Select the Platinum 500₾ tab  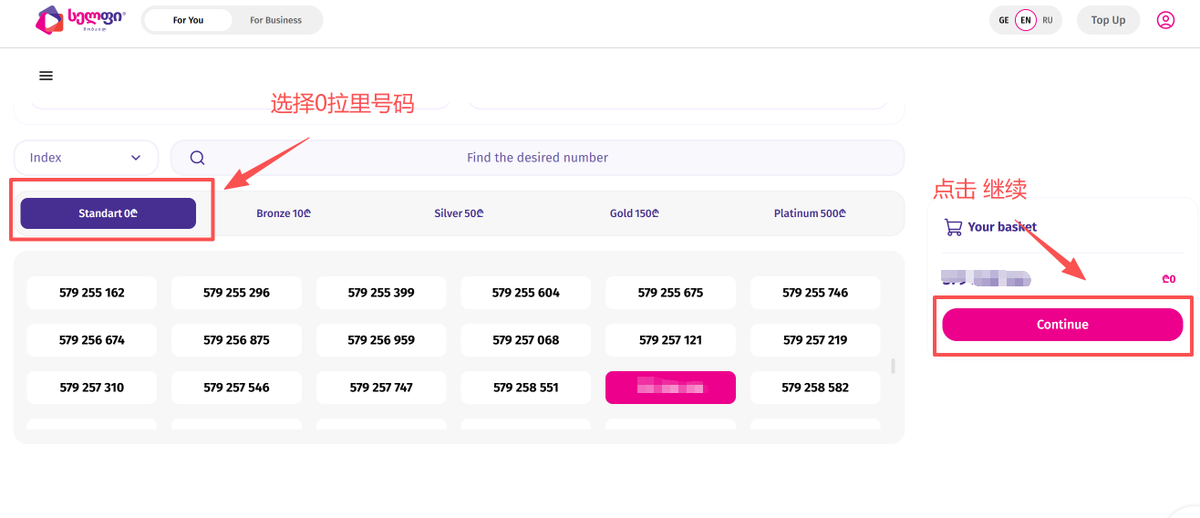[x=810, y=213]
